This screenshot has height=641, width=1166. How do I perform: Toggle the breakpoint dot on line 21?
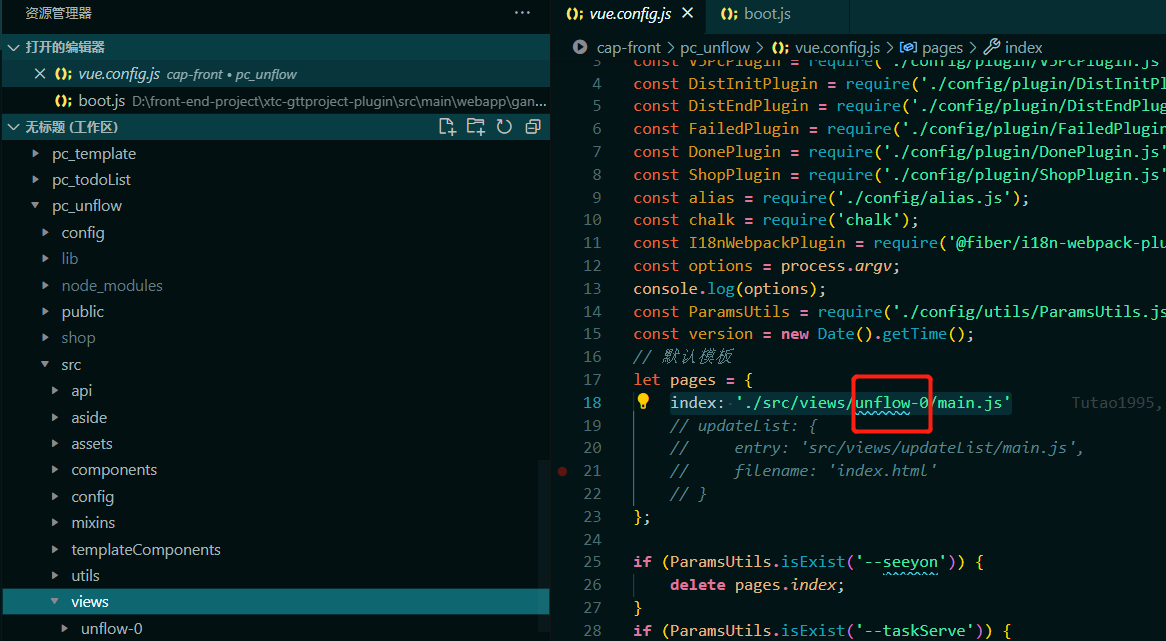[563, 471]
